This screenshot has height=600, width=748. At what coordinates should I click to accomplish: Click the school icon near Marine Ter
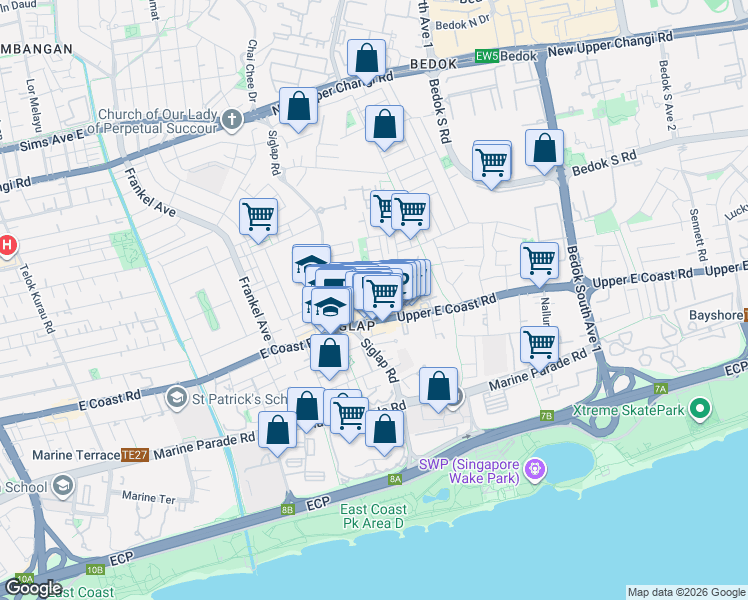pos(63,486)
